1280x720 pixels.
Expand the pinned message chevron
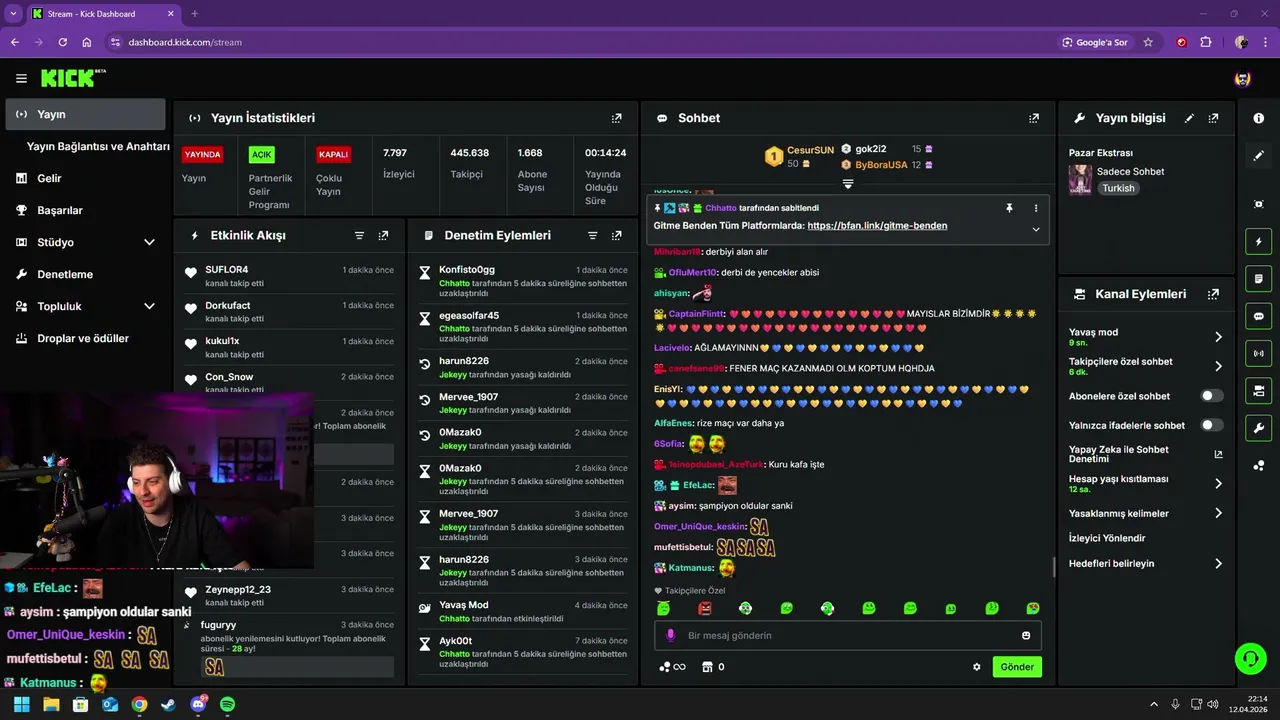point(1035,229)
